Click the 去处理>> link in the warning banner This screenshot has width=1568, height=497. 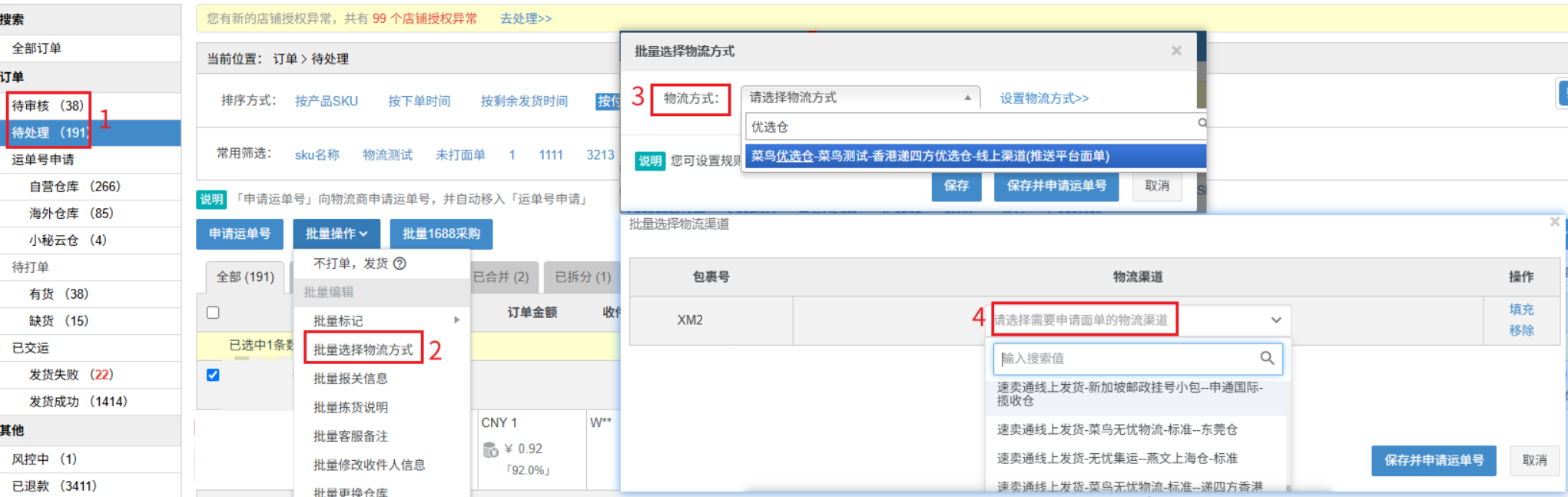(525, 18)
